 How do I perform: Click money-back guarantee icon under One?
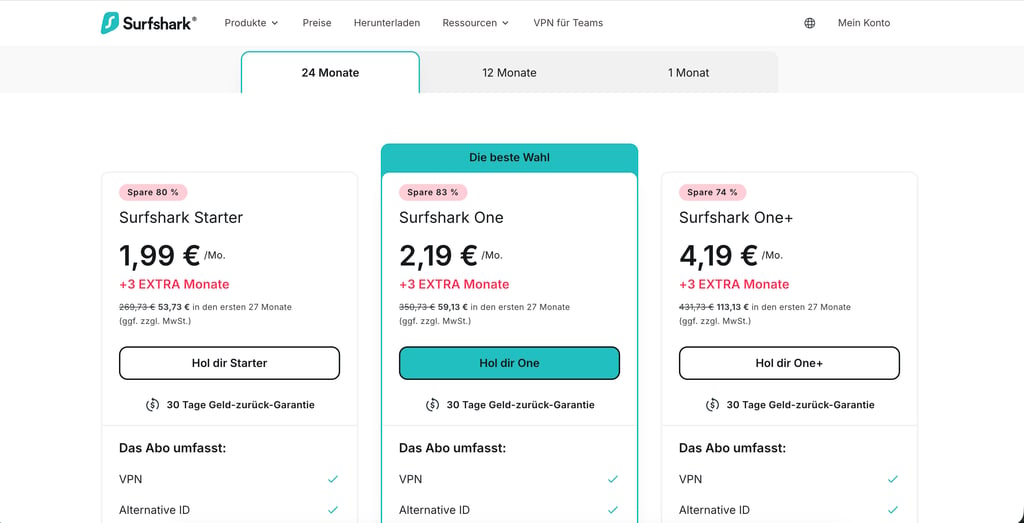[x=432, y=405]
